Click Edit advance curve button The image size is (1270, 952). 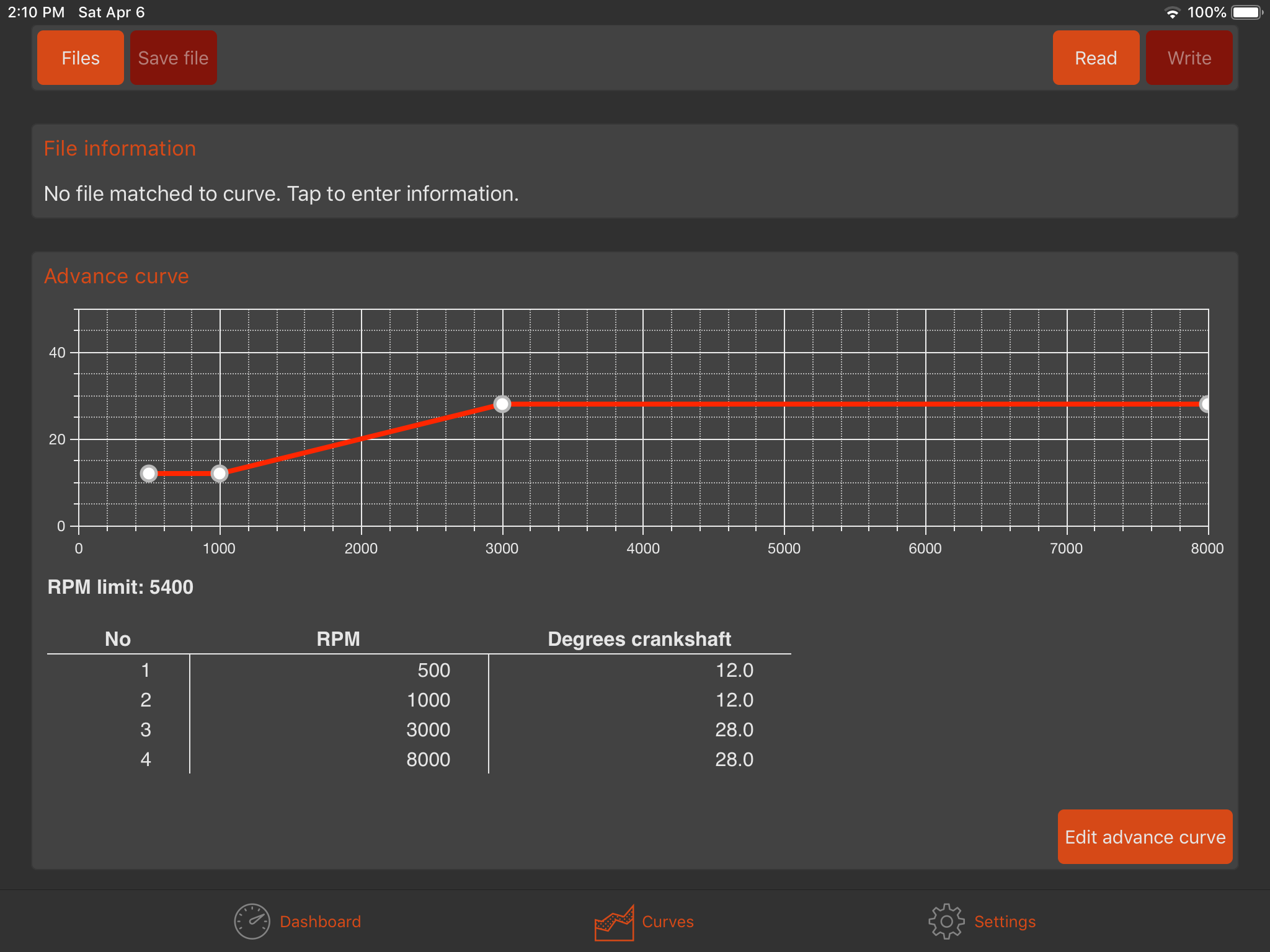coord(1145,837)
